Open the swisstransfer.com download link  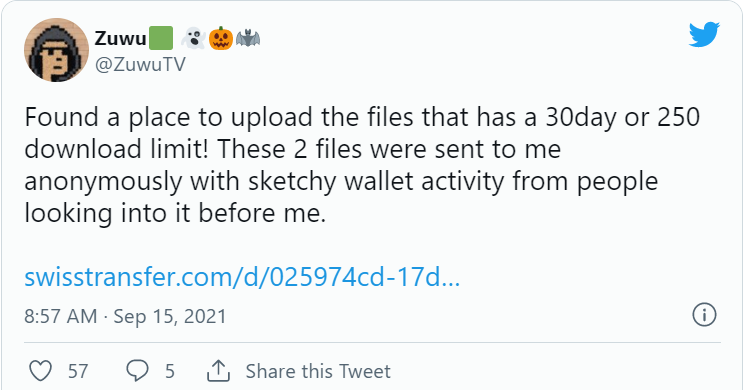pyautogui.click(x=242, y=277)
